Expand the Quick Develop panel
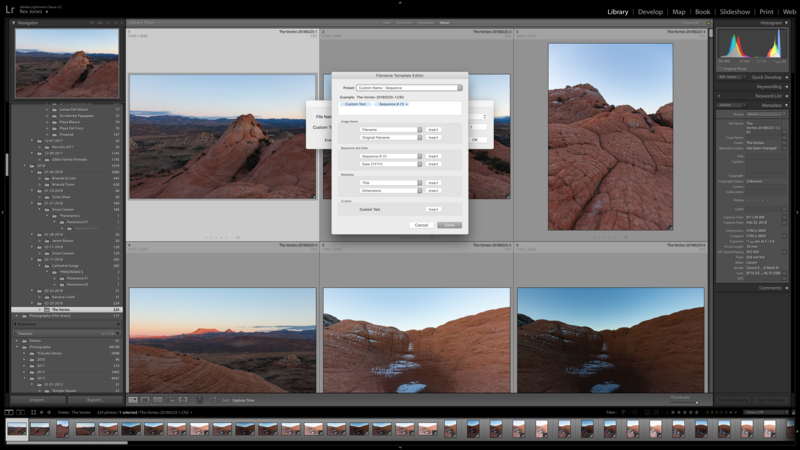This screenshot has height=450, width=800. (766, 77)
